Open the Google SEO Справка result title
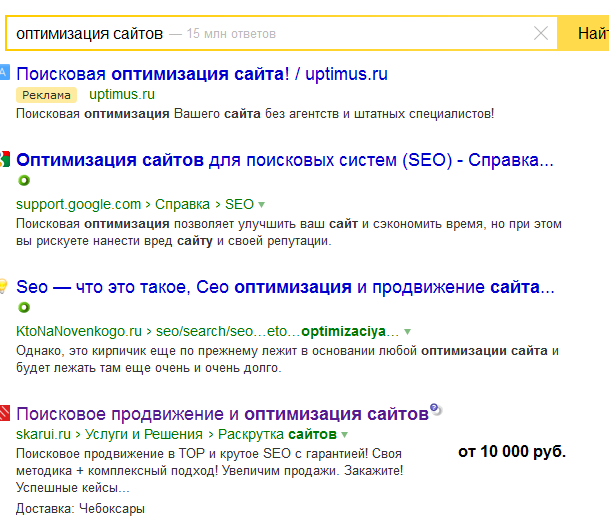609x529 pixels. [285, 160]
